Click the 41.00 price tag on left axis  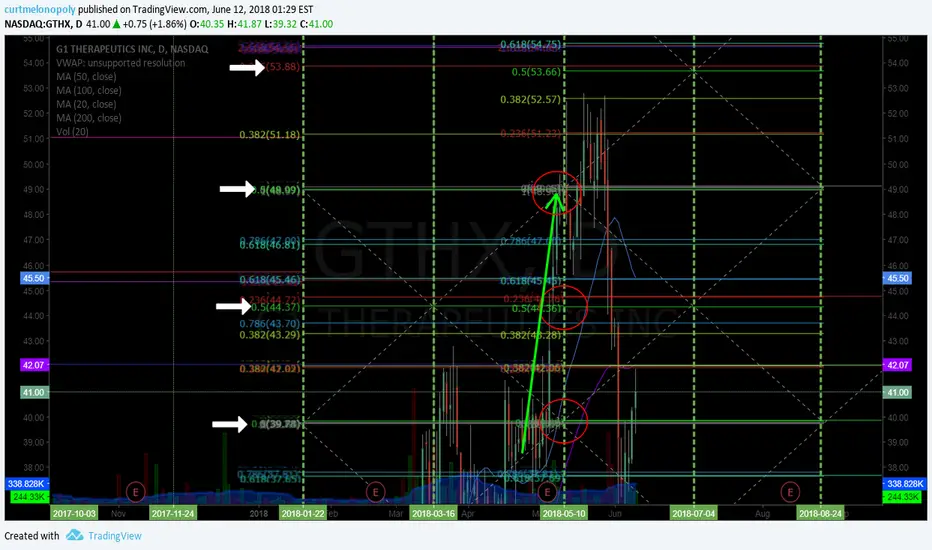coord(34,392)
